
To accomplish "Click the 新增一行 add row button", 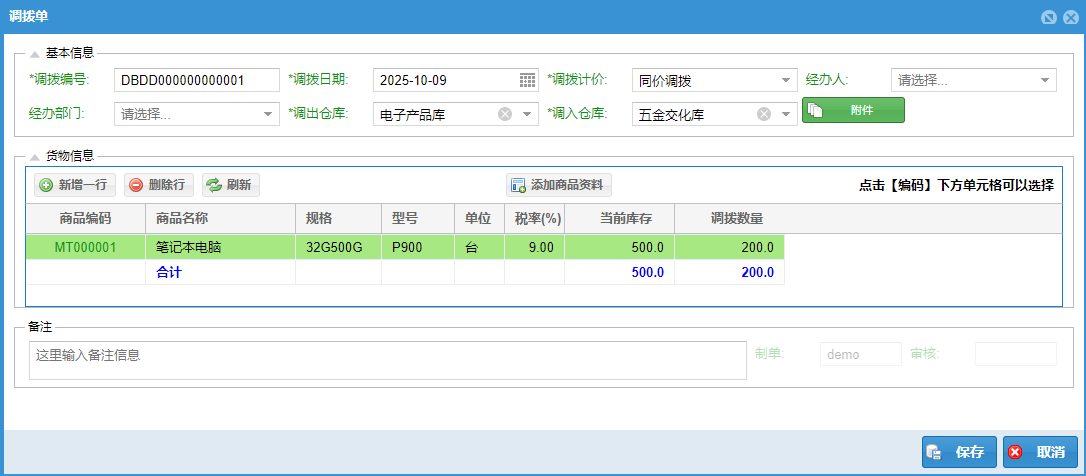I will coord(73,185).
